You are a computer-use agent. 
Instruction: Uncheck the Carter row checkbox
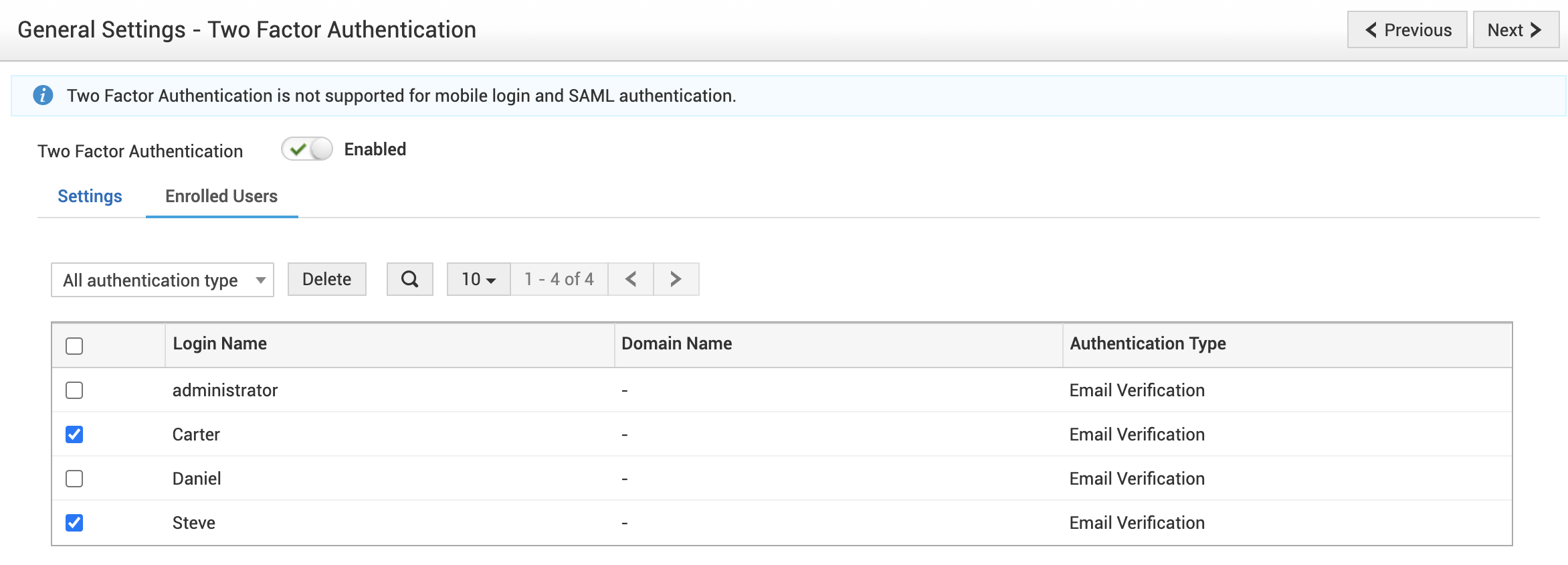point(74,434)
